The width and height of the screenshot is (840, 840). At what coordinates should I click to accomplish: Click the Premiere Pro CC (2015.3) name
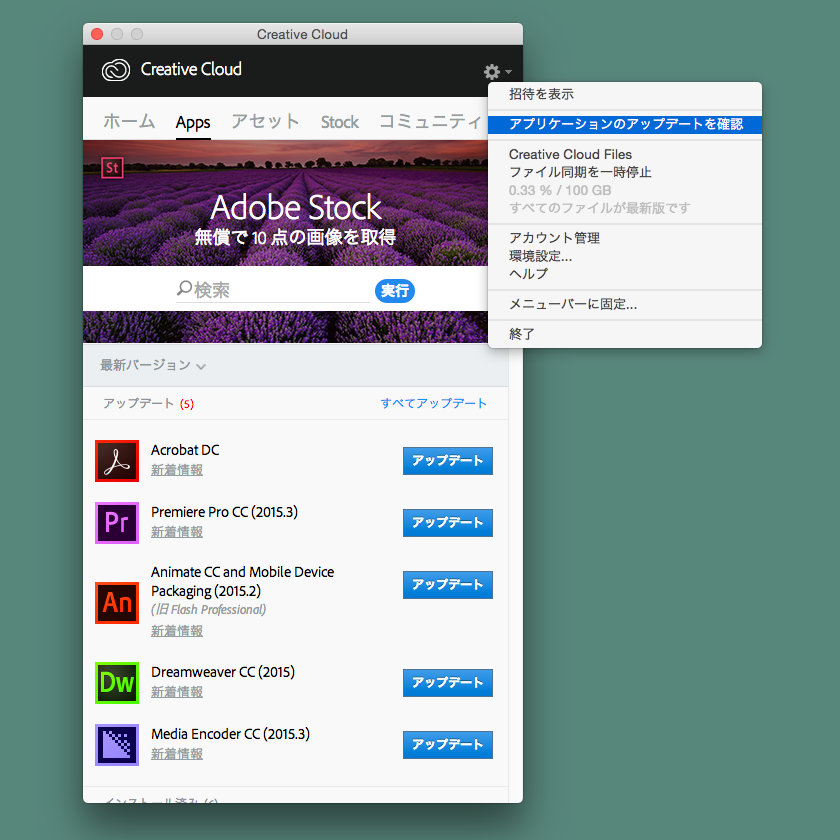(224, 512)
